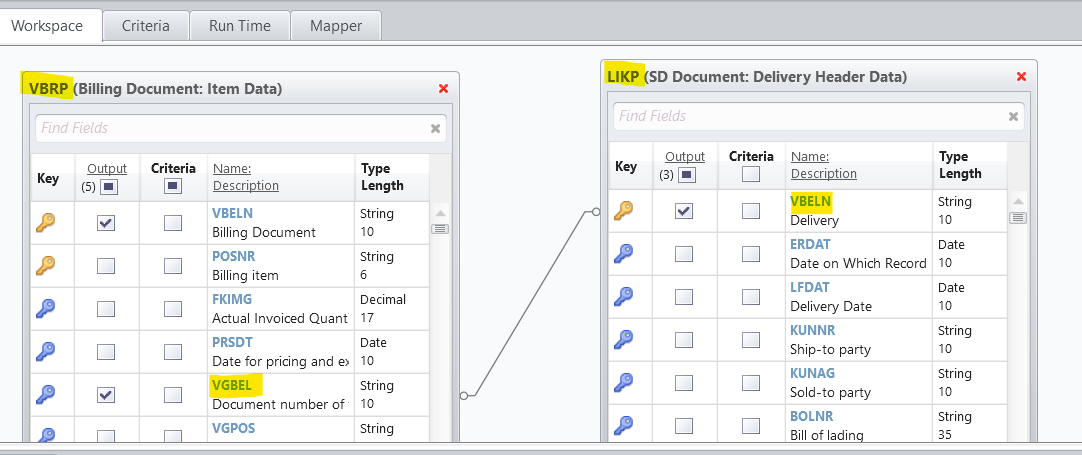
Task: Click gold key icon for POSNR
Action: (x=46, y=265)
